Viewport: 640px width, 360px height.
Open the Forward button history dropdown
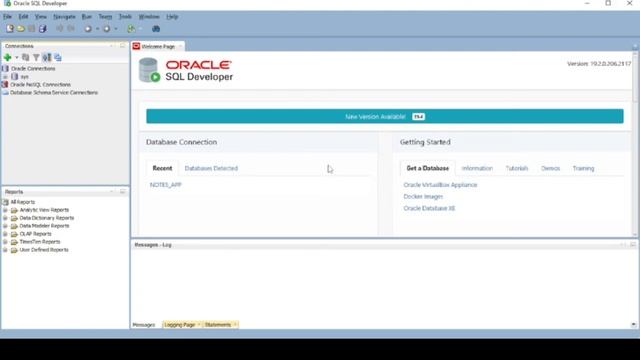[116, 29]
